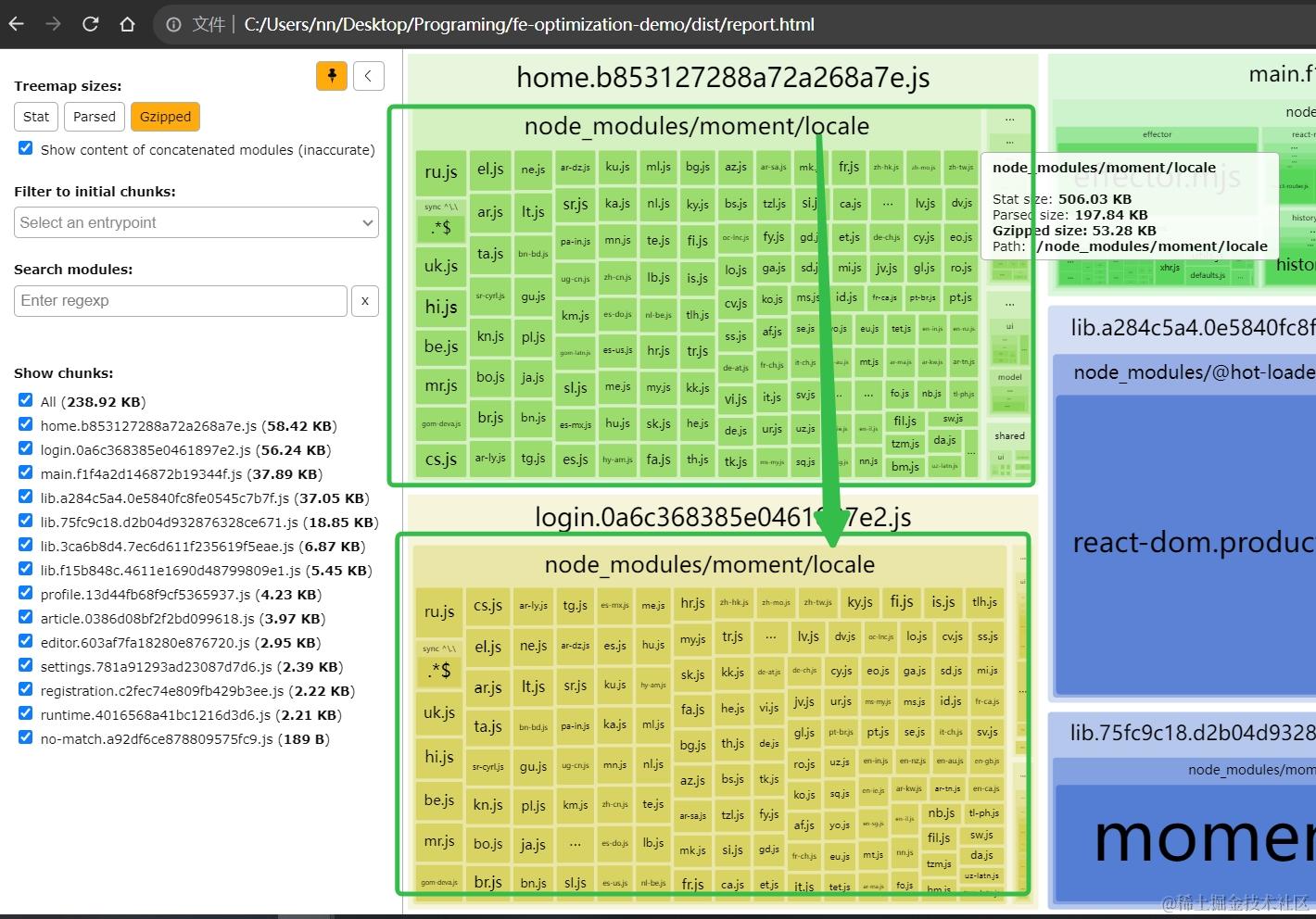Image resolution: width=1316 pixels, height=919 pixels.
Task: Collapse the sidebar with the chevron button
Action: point(368,76)
